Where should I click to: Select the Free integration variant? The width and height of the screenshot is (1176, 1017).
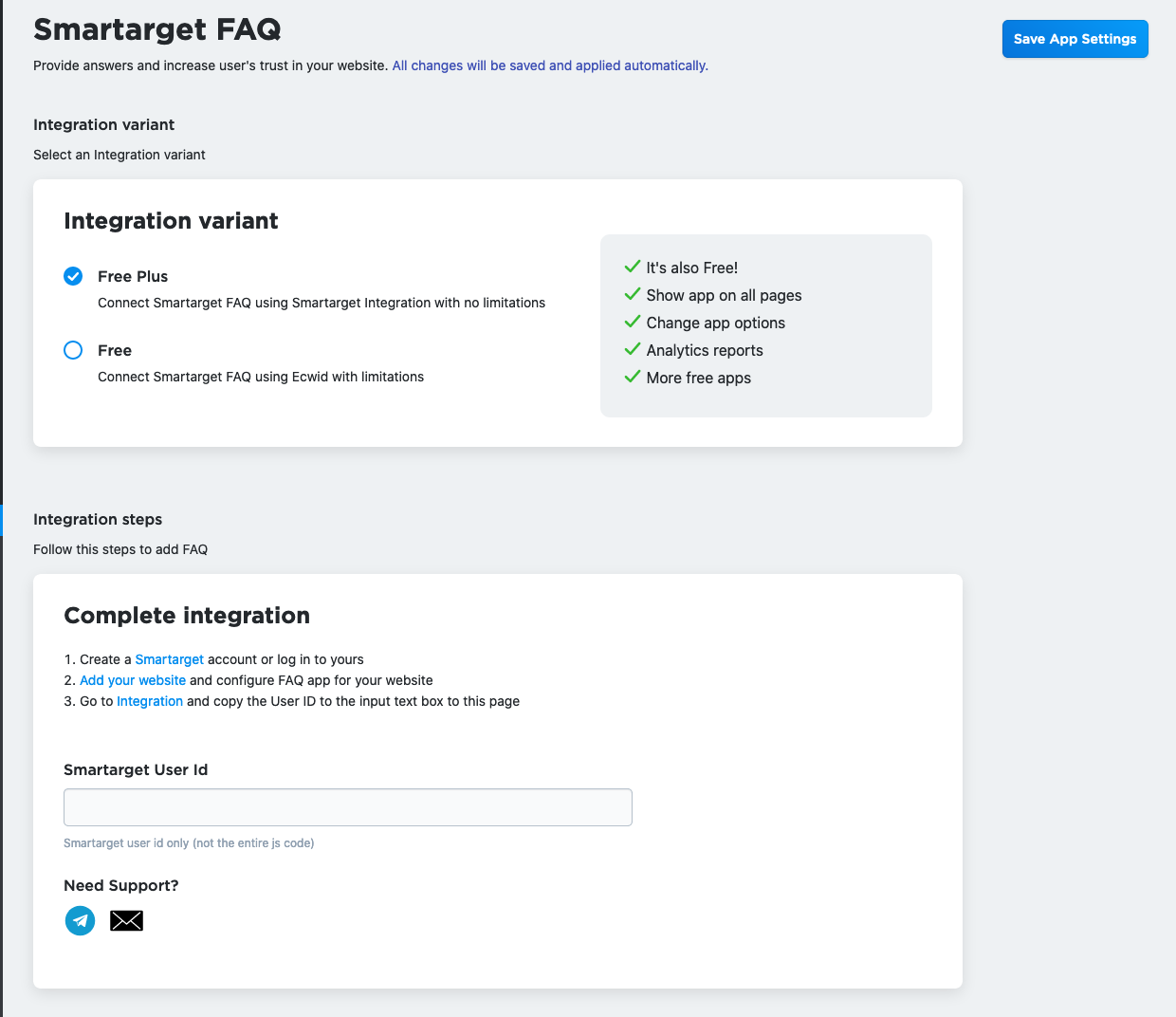pos(73,350)
